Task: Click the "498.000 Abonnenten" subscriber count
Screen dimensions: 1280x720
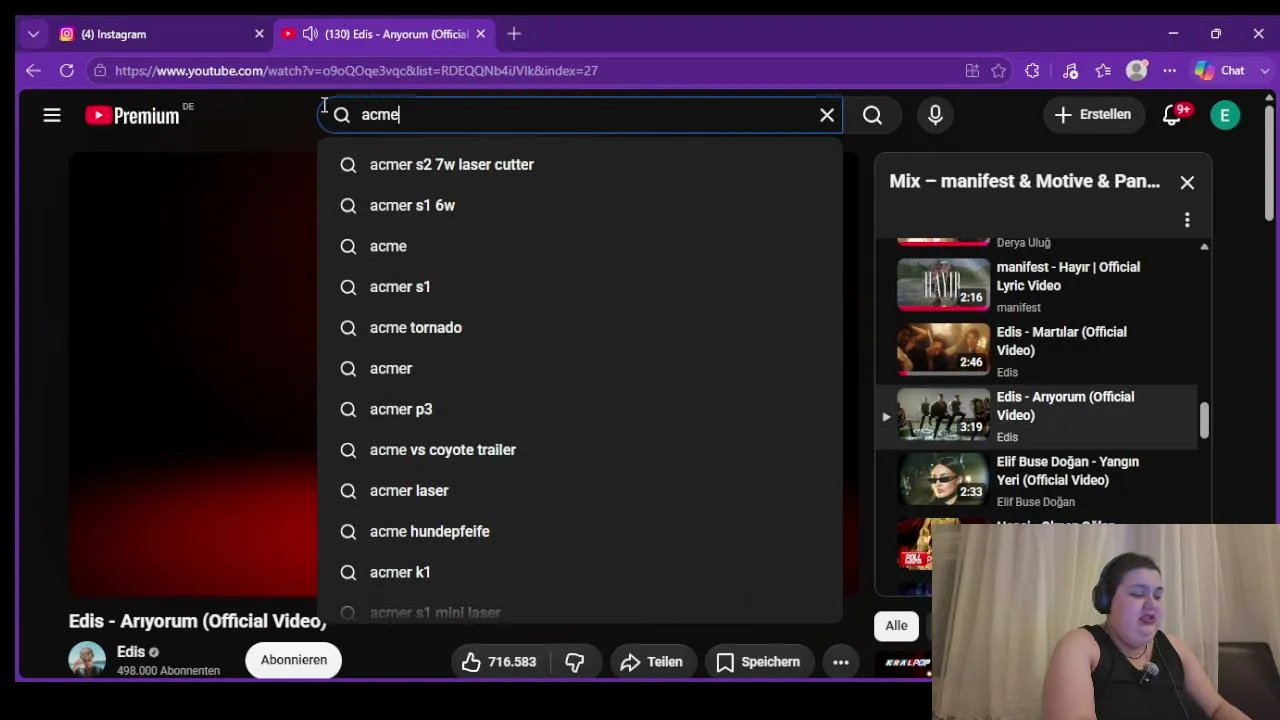Action: click(168, 671)
